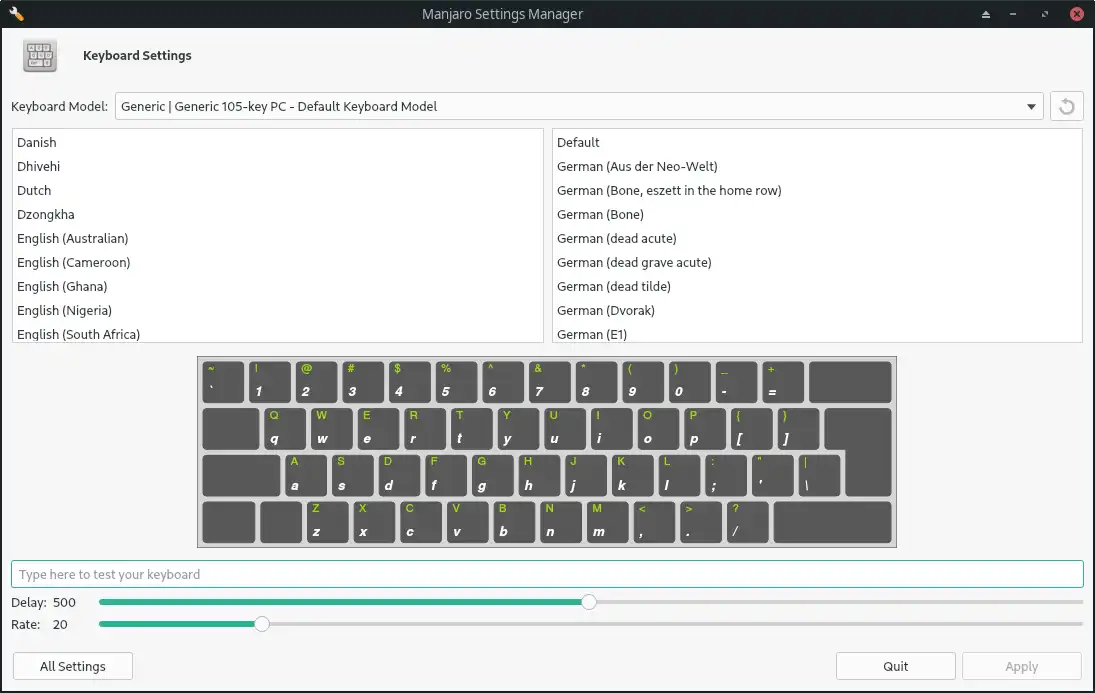
Task: Select German (dead grave acute) variant
Action: click(817, 263)
